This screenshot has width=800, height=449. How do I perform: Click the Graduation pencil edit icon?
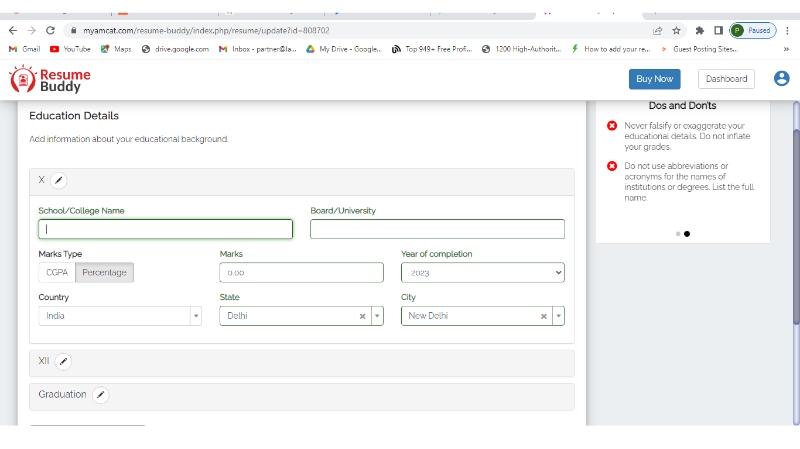click(x=100, y=395)
